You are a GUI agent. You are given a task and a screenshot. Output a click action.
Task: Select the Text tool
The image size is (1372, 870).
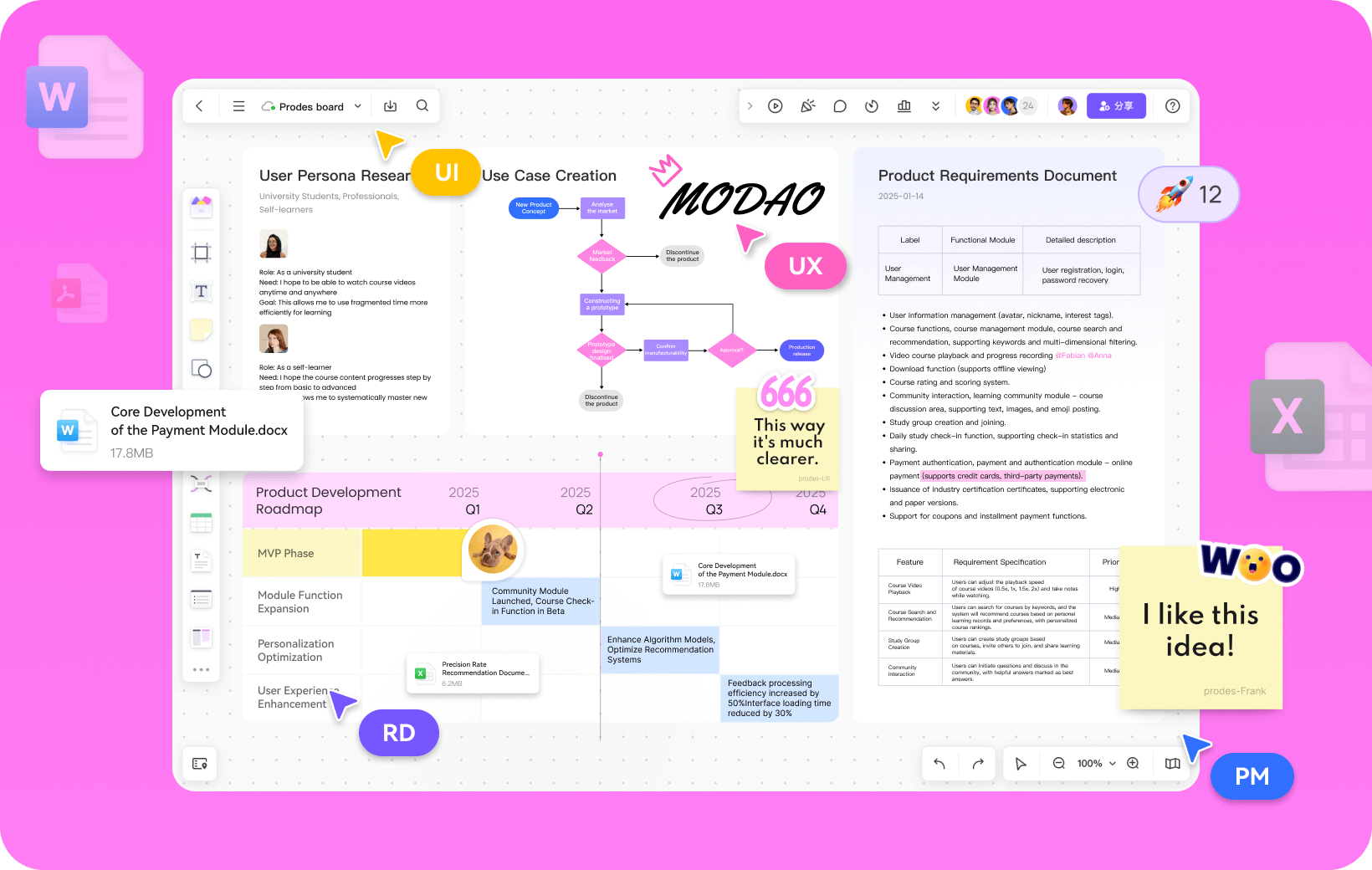pos(201,291)
